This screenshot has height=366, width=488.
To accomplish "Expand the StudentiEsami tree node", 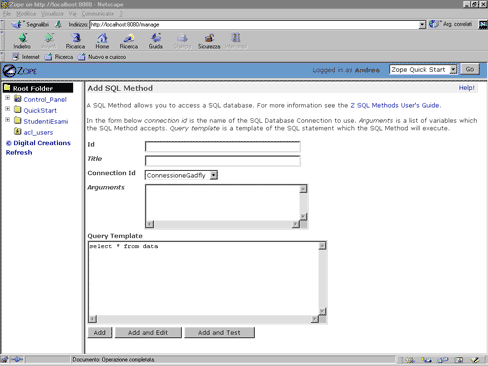I will click(8, 120).
